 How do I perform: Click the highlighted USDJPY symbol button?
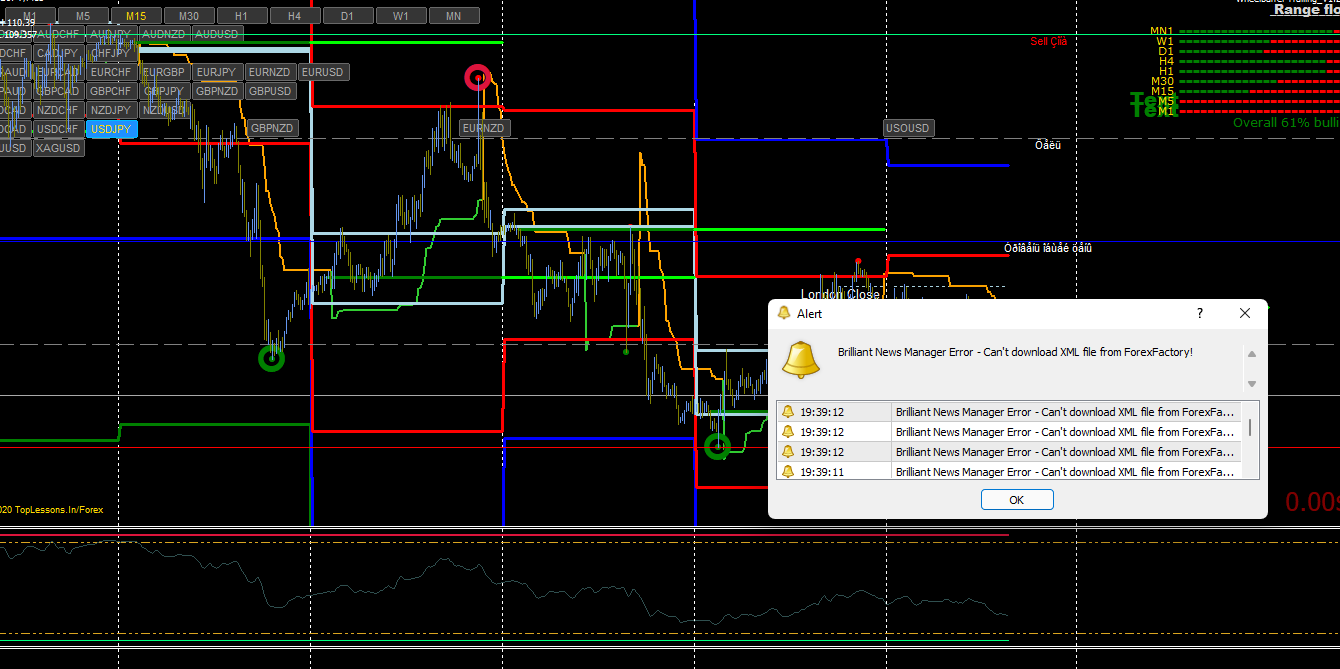(x=111, y=129)
